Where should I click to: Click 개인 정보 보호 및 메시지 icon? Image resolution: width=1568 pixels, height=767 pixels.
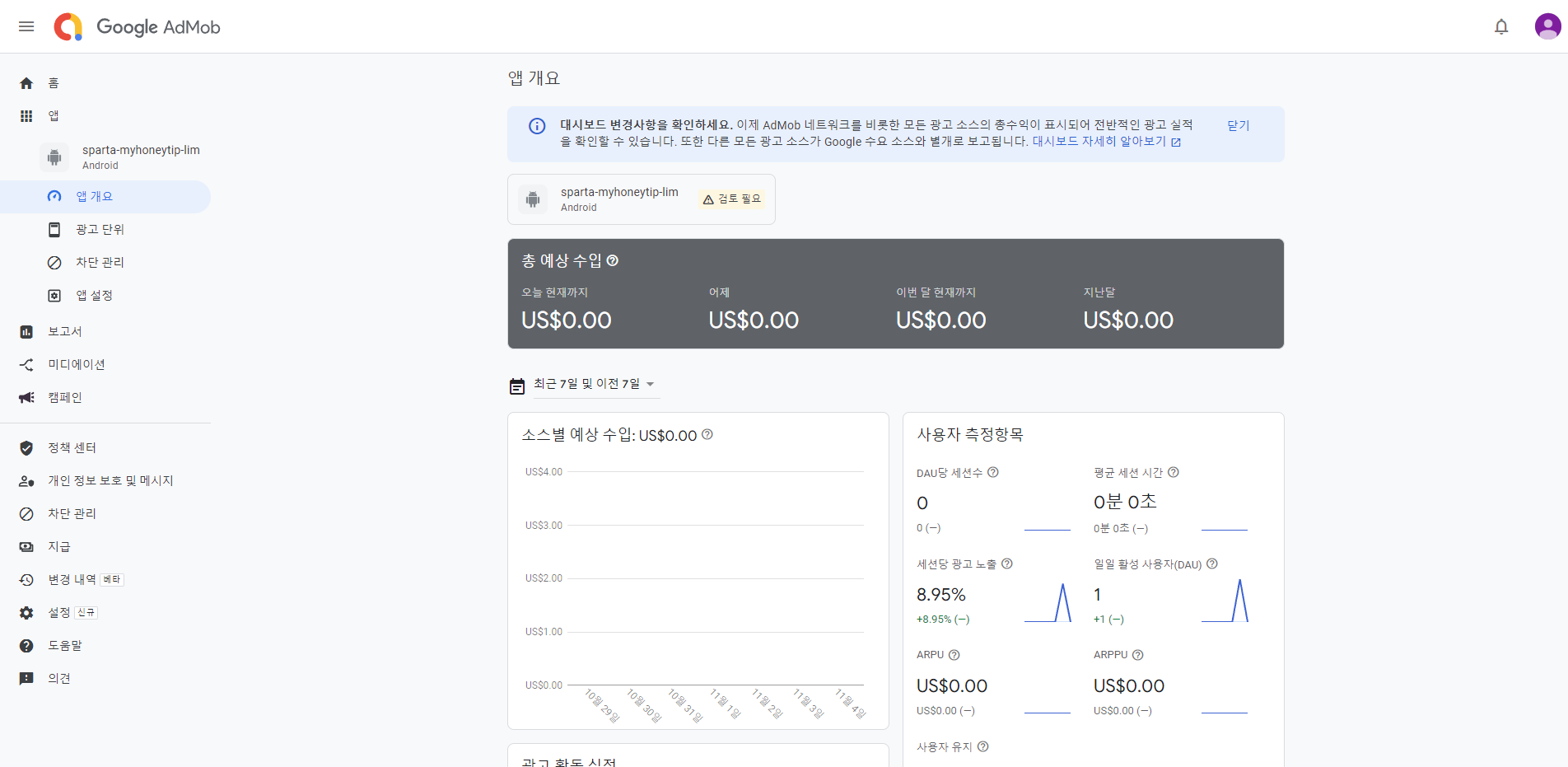tap(26, 481)
